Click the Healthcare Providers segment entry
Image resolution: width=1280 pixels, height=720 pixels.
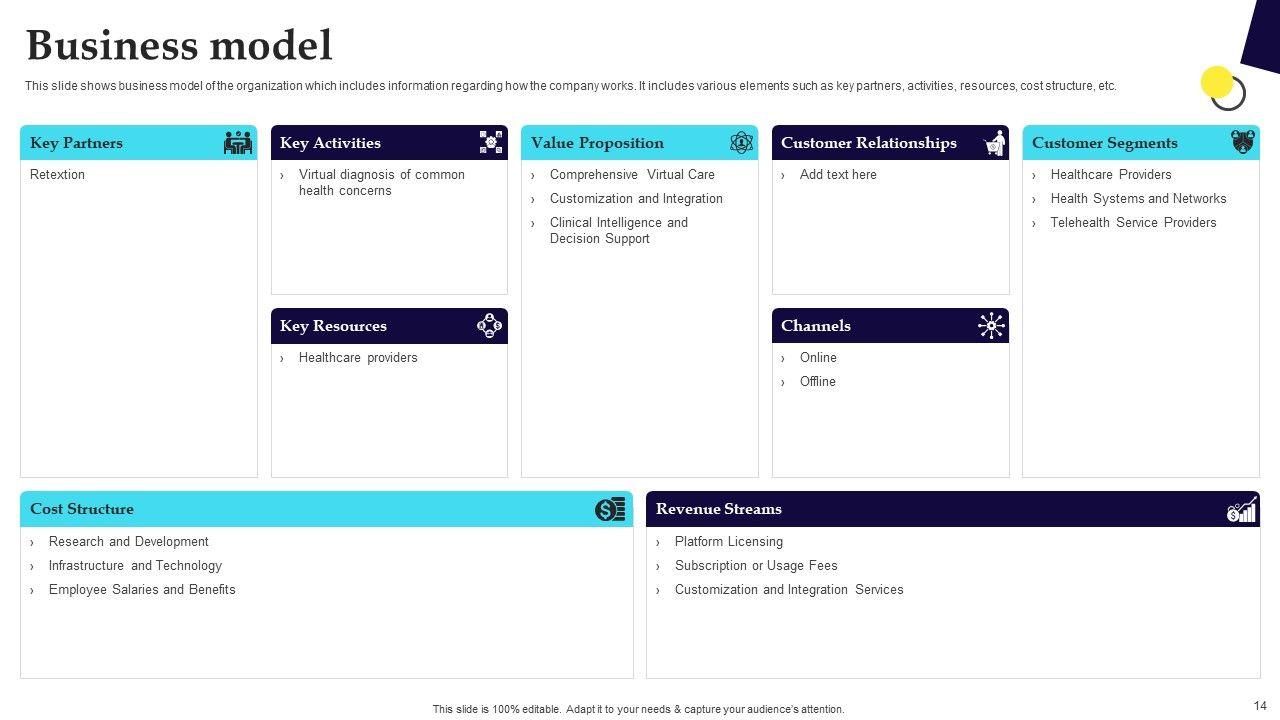tap(1110, 175)
